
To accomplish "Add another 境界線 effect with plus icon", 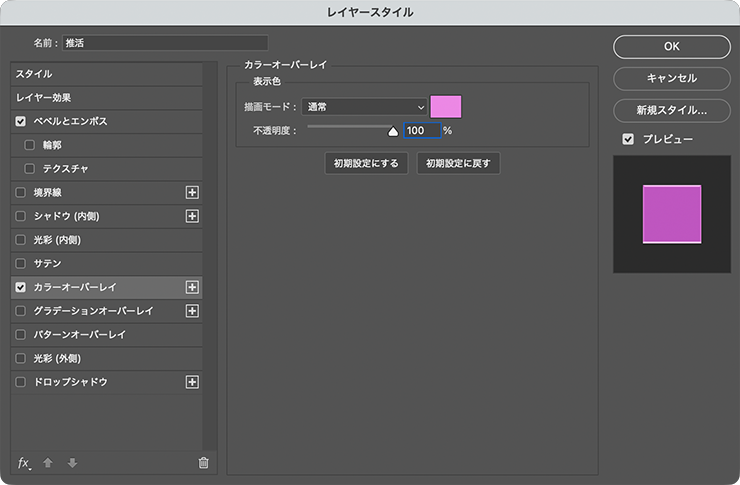I will [x=193, y=192].
